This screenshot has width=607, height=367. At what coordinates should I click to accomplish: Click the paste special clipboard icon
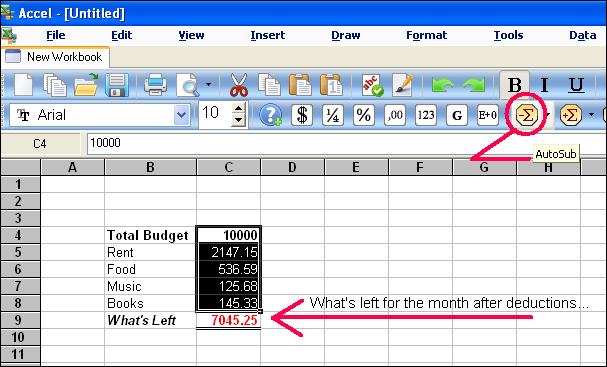(331, 84)
